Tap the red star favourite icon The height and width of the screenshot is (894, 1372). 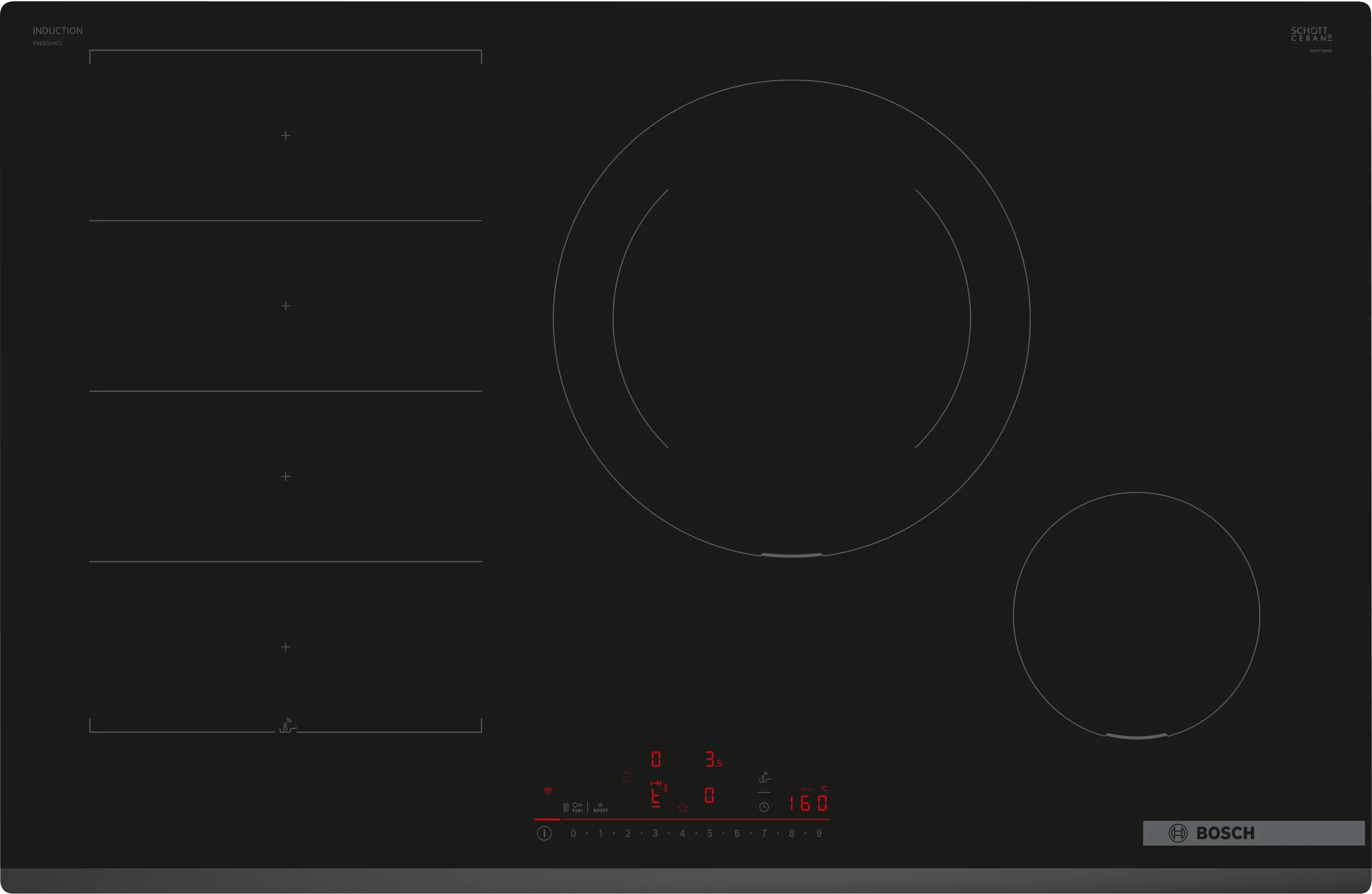[x=683, y=808]
